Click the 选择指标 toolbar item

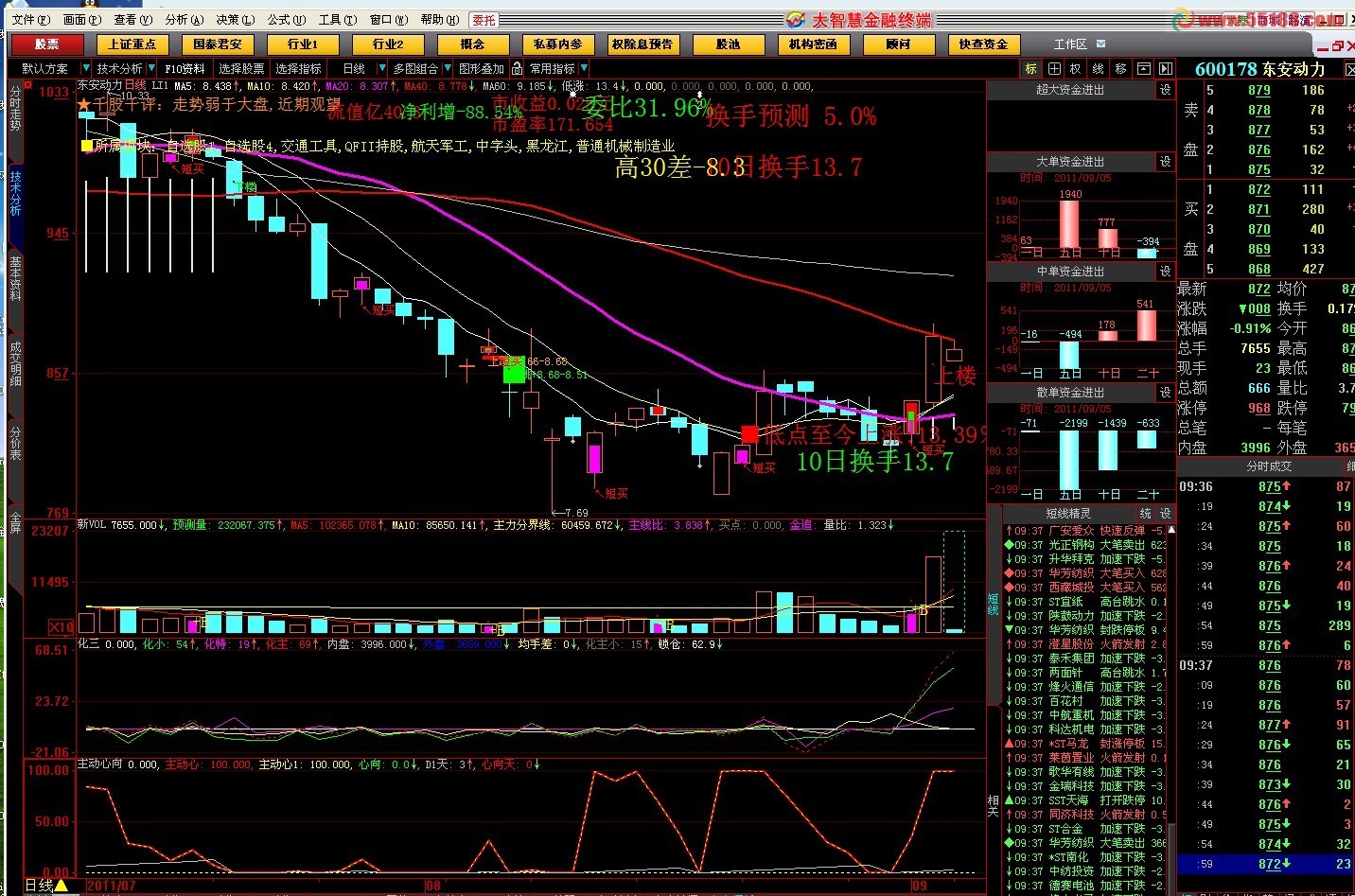click(299, 69)
